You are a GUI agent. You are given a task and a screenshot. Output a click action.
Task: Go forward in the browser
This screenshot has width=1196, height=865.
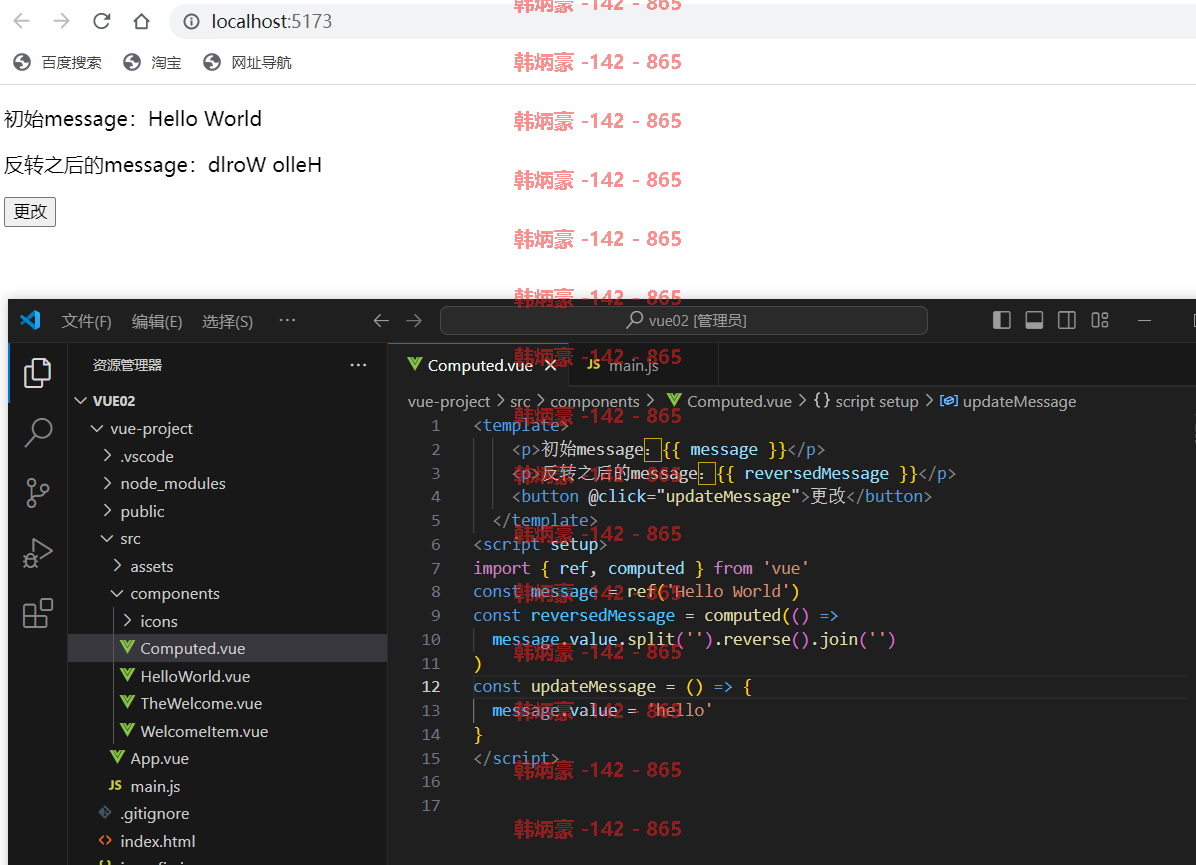(61, 21)
